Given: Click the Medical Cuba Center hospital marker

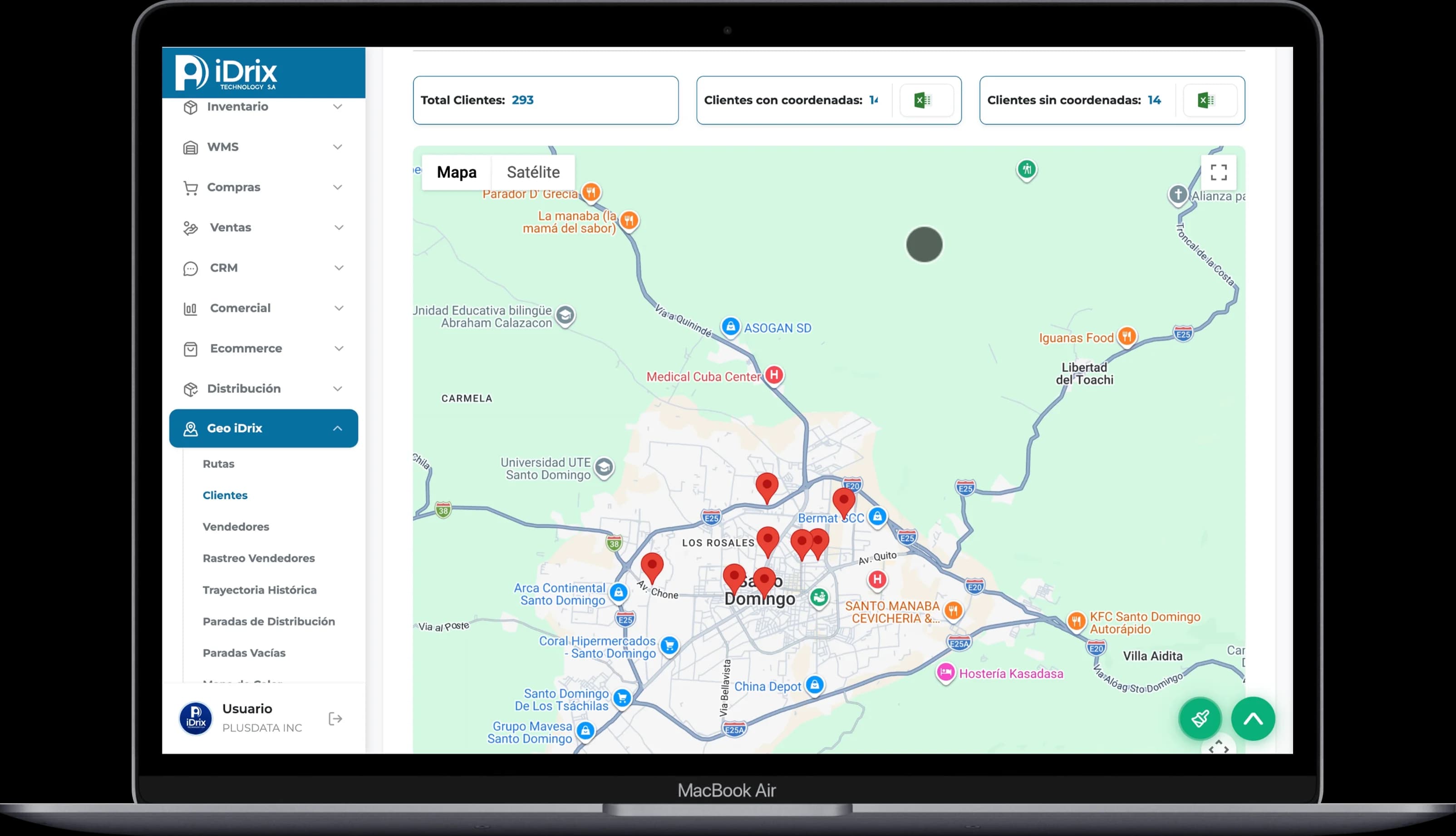Looking at the screenshot, I should [774, 375].
